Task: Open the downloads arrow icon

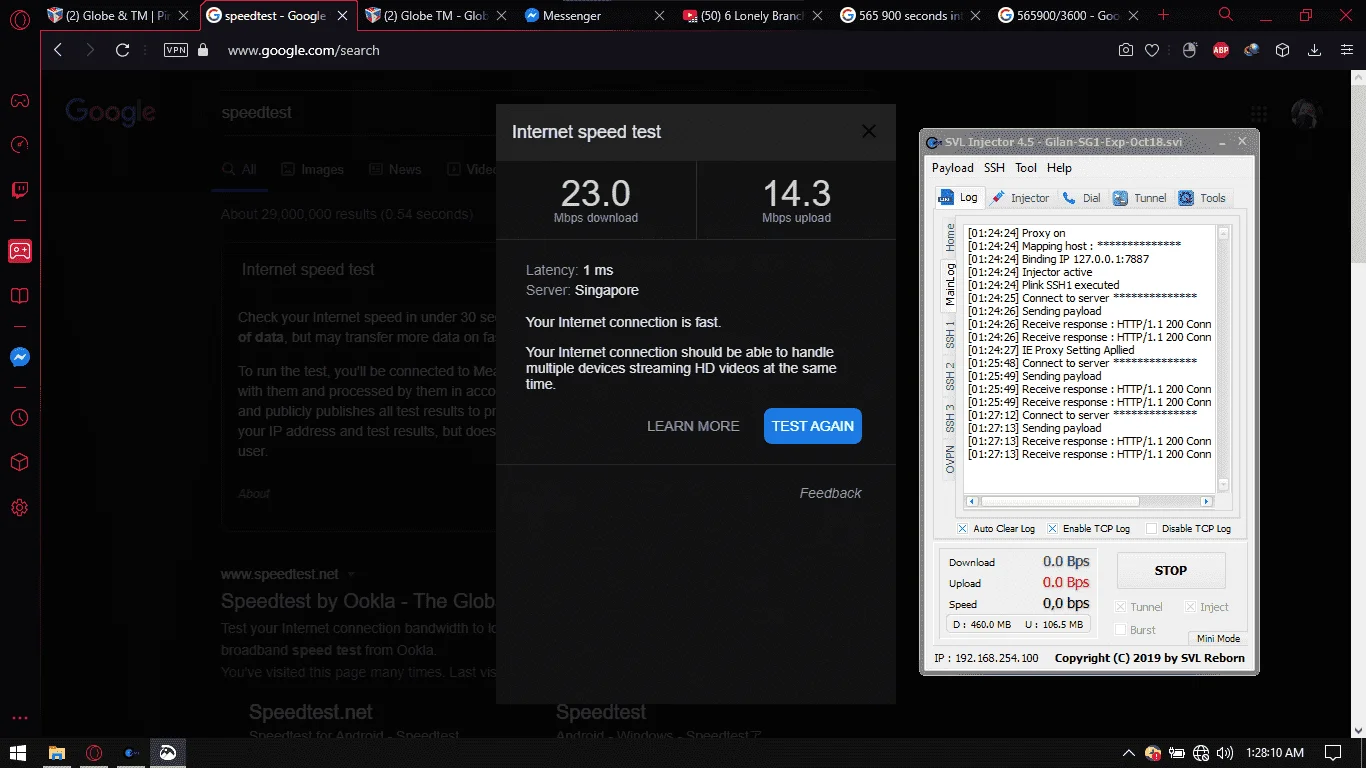Action: (1315, 50)
